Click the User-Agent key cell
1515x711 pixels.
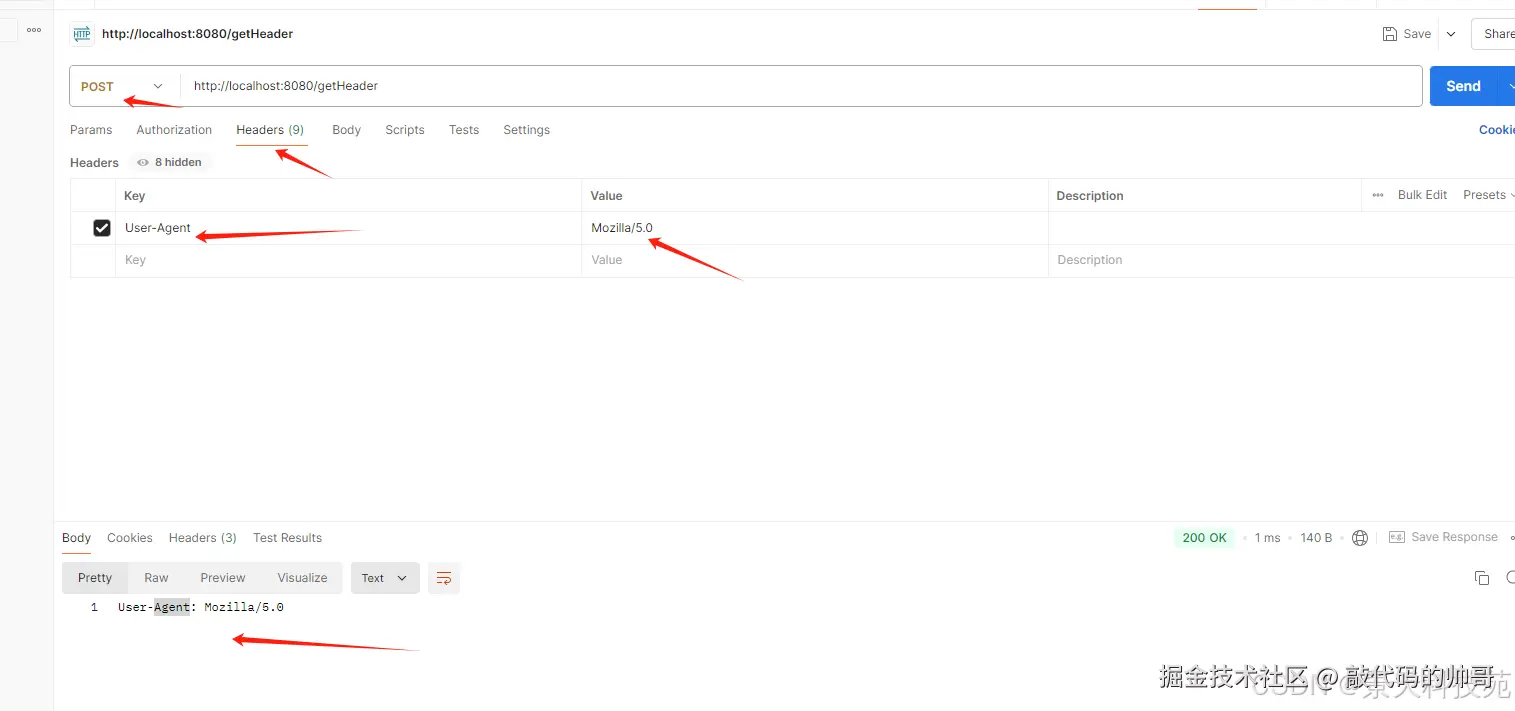coord(348,228)
